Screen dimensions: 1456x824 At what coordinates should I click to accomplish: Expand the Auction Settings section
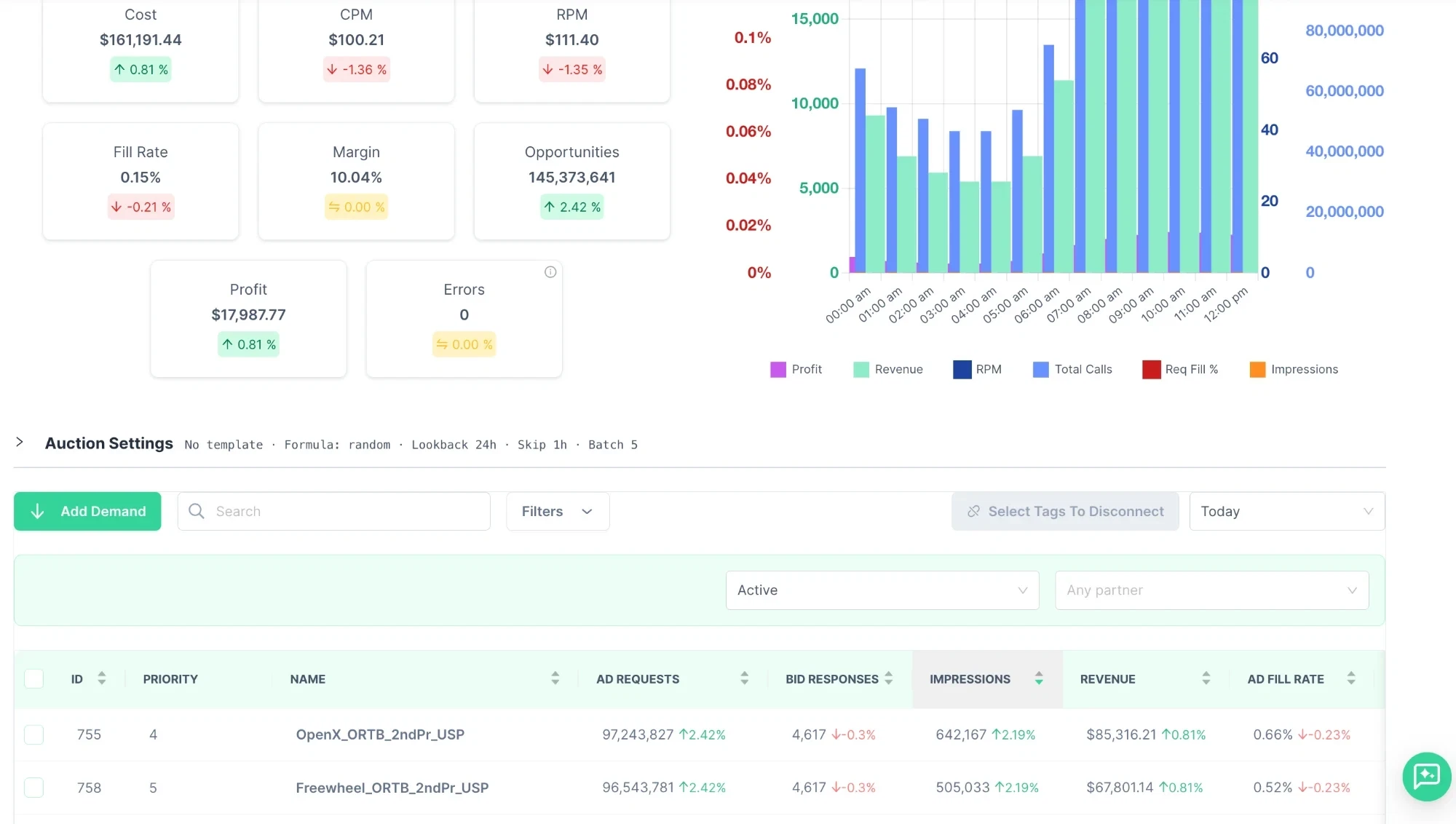point(20,443)
